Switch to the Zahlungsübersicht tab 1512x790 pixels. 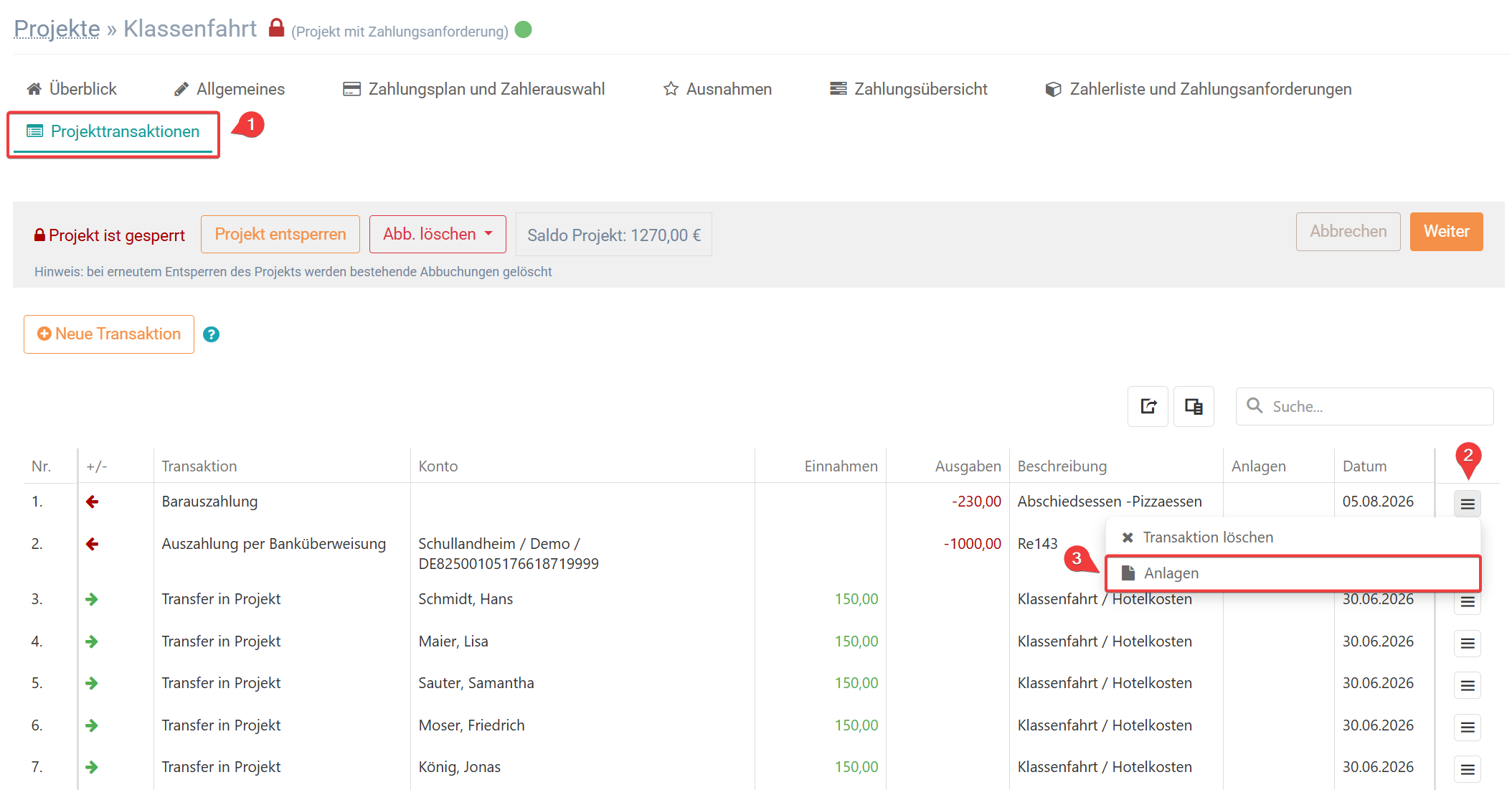909,89
